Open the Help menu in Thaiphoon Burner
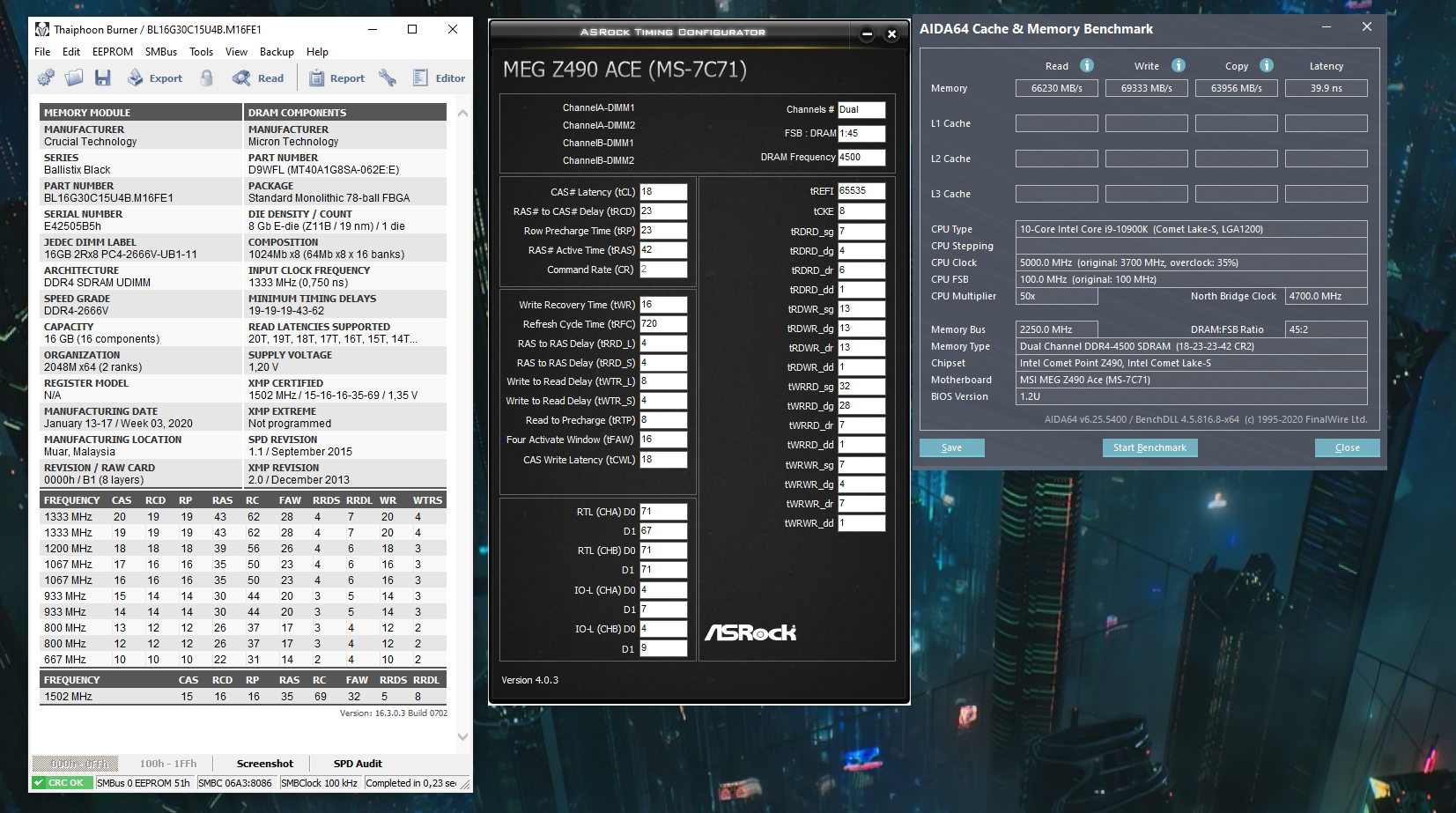The height and width of the screenshot is (813, 1456). 317,52
